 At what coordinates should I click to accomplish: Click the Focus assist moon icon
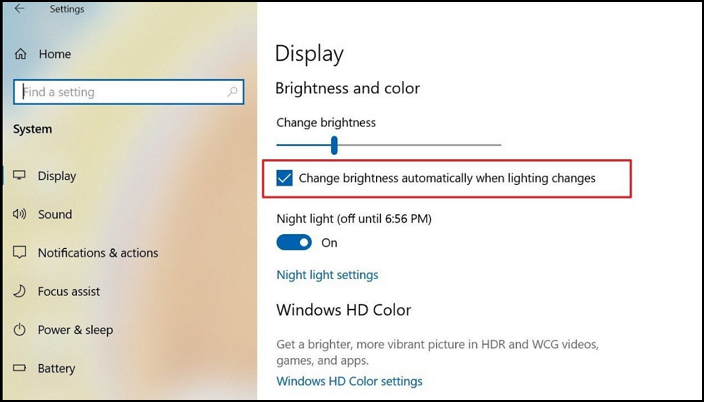[x=19, y=291]
